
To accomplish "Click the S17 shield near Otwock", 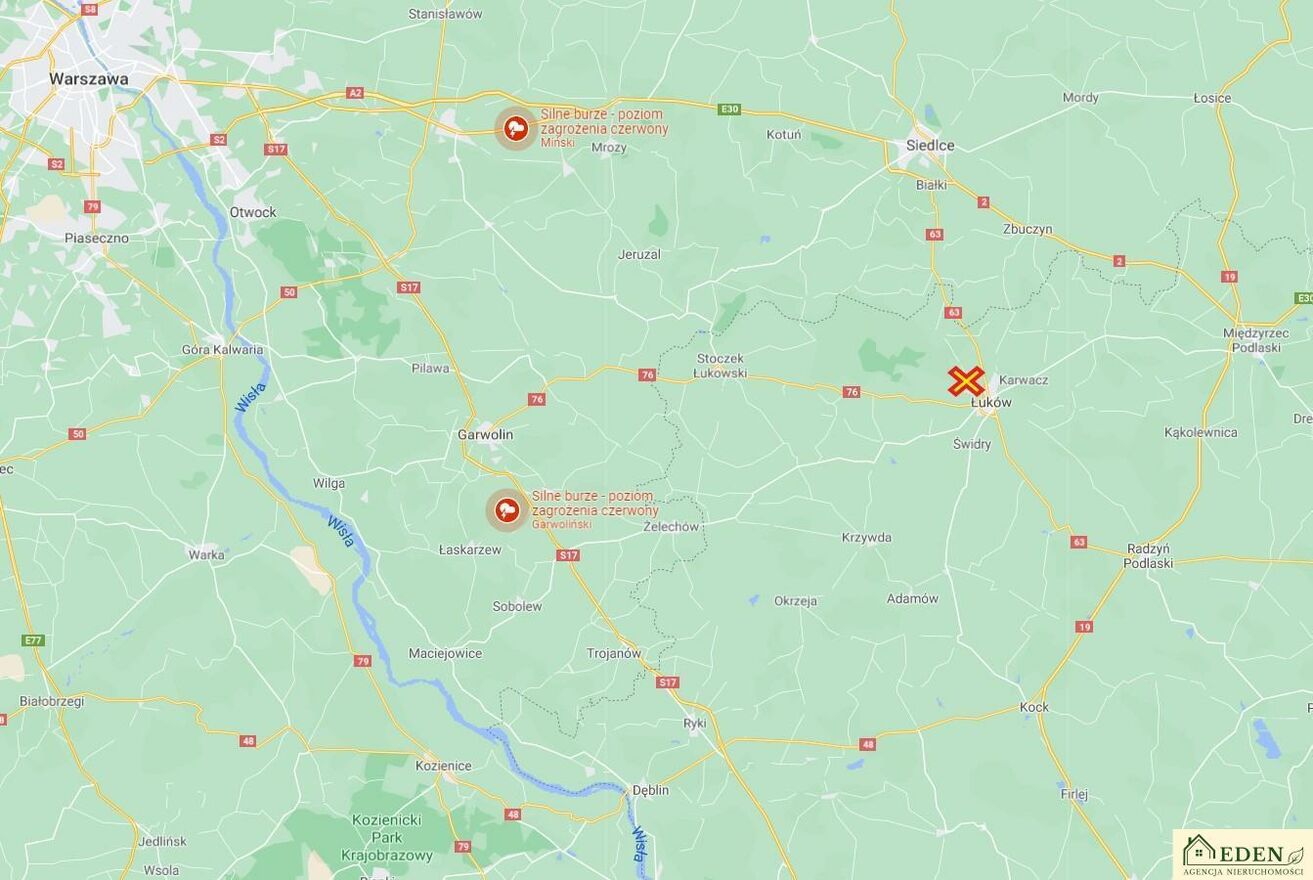I will coord(276,149).
